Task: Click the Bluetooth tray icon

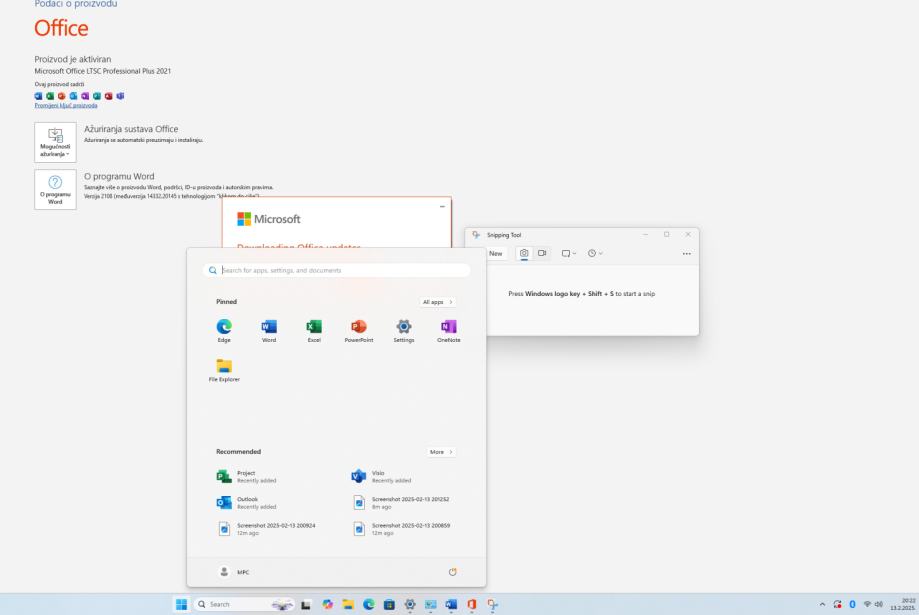Action: coord(852,604)
